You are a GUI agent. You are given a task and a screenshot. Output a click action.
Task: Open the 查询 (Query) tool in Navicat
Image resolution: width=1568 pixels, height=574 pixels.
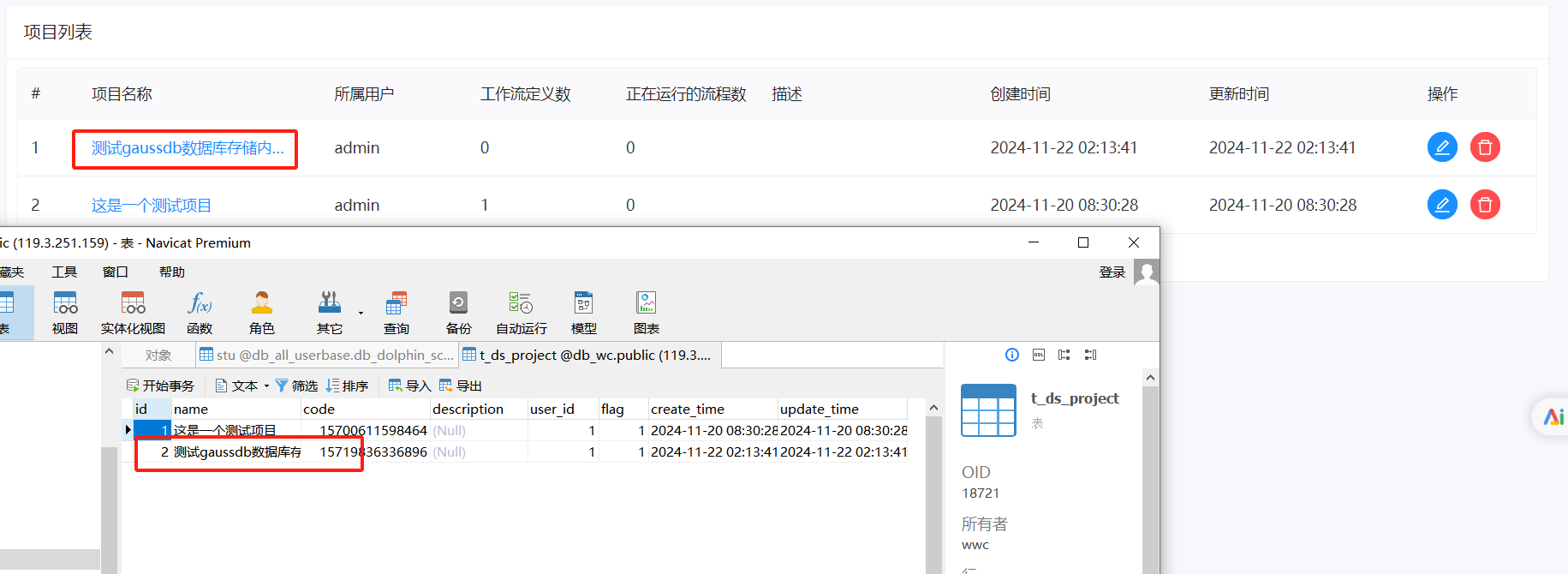[x=396, y=313]
